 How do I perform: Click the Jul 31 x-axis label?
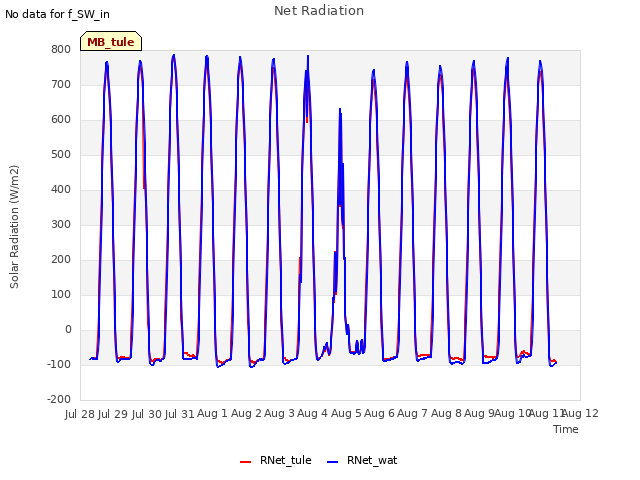tap(179, 414)
